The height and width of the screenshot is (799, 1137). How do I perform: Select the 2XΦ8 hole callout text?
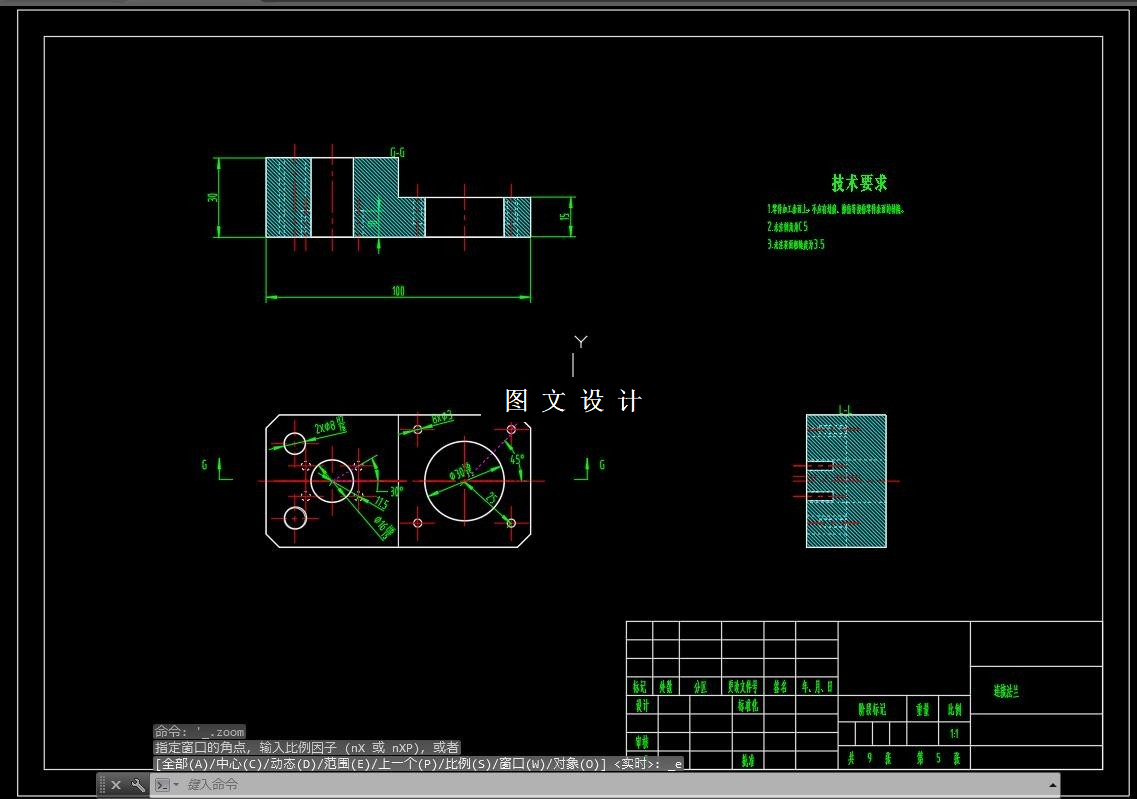tap(330, 426)
